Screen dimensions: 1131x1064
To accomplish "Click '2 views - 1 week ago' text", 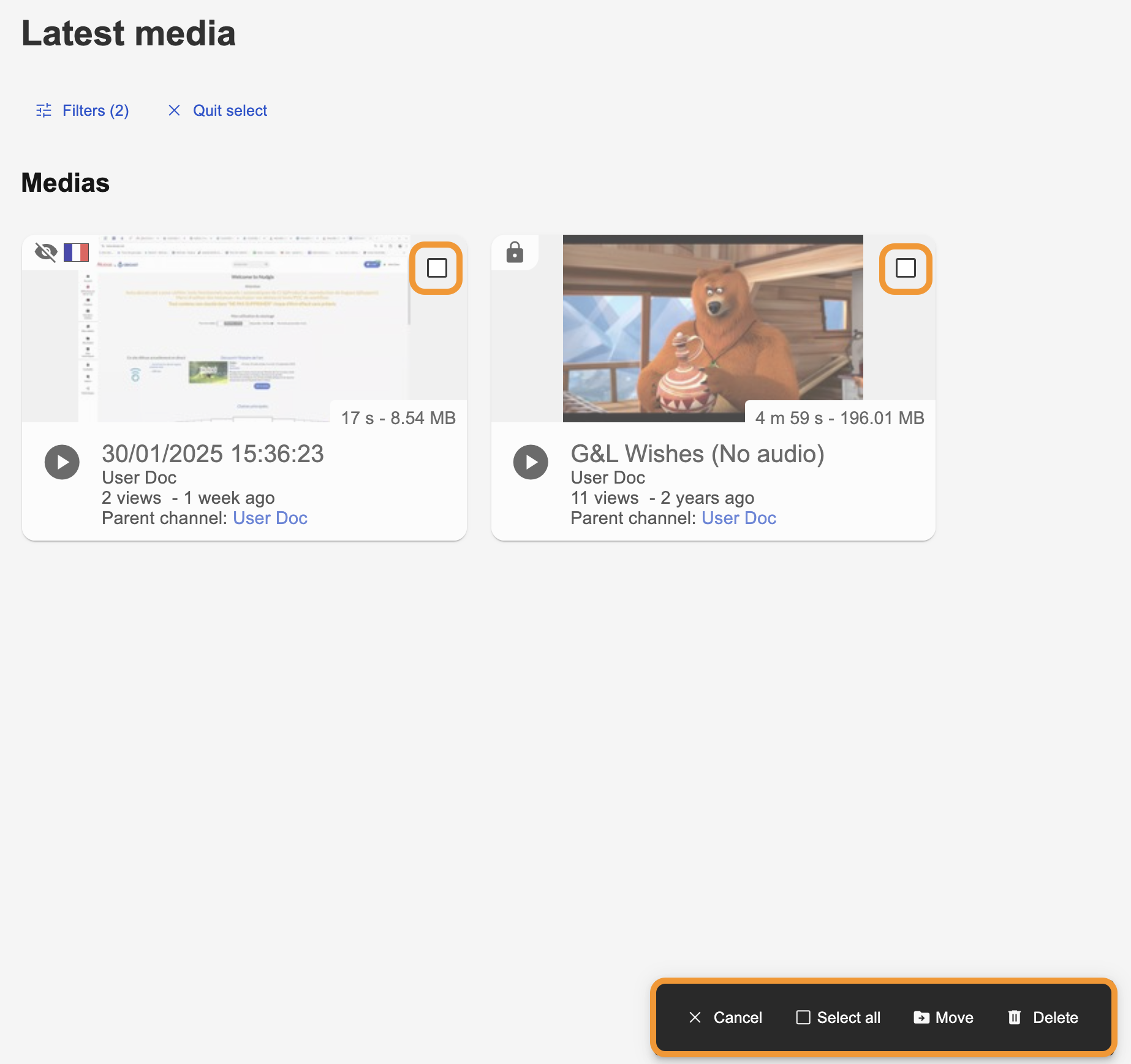I will [x=188, y=498].
